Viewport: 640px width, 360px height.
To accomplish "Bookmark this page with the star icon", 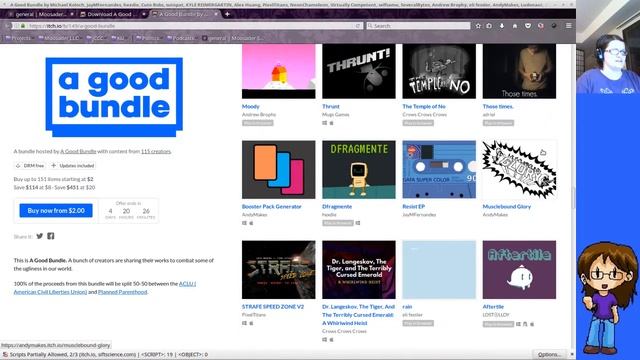I will click(478, 26).
